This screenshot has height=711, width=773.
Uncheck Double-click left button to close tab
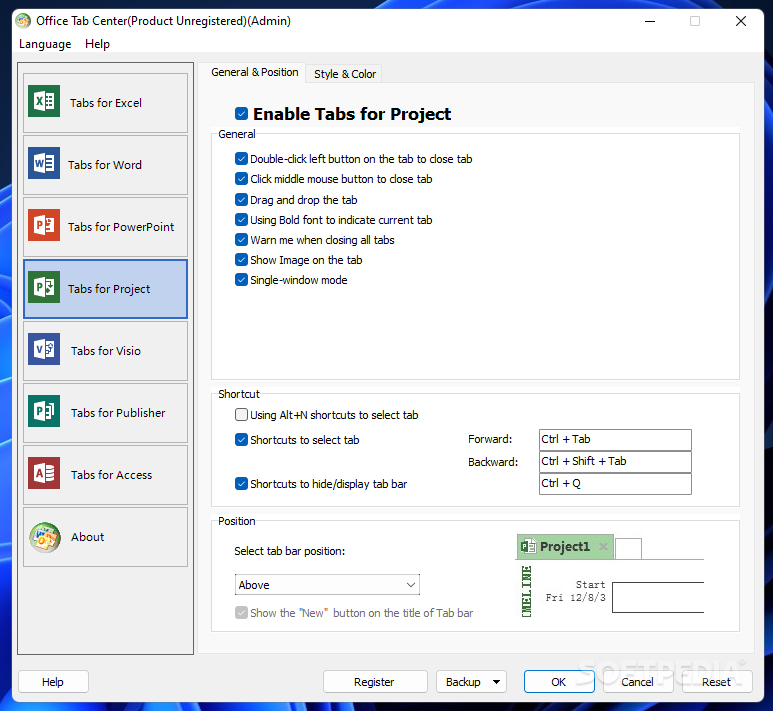coord(241,159)
